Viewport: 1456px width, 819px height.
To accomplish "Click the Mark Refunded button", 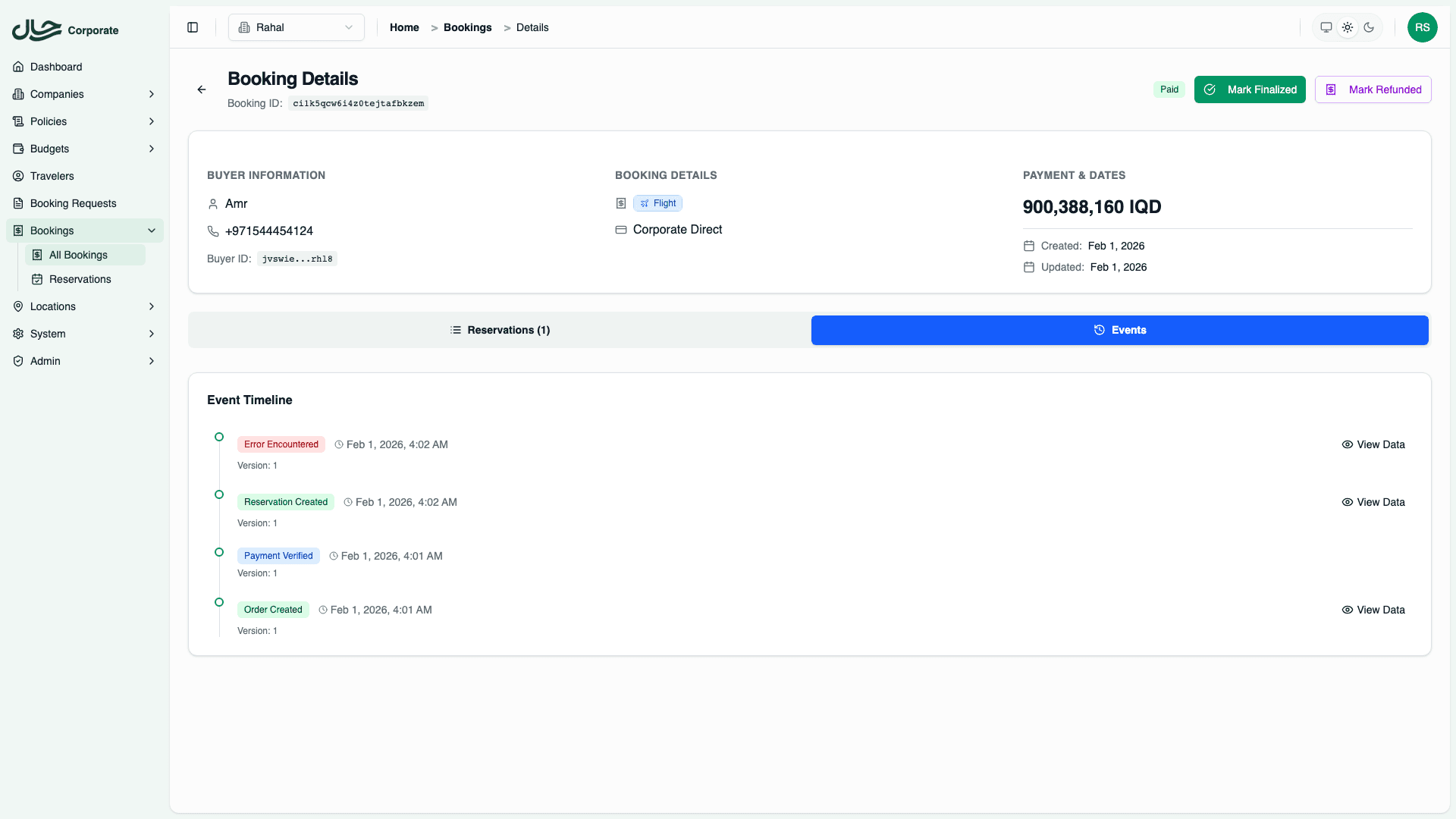I will [x=1373, y=89].
